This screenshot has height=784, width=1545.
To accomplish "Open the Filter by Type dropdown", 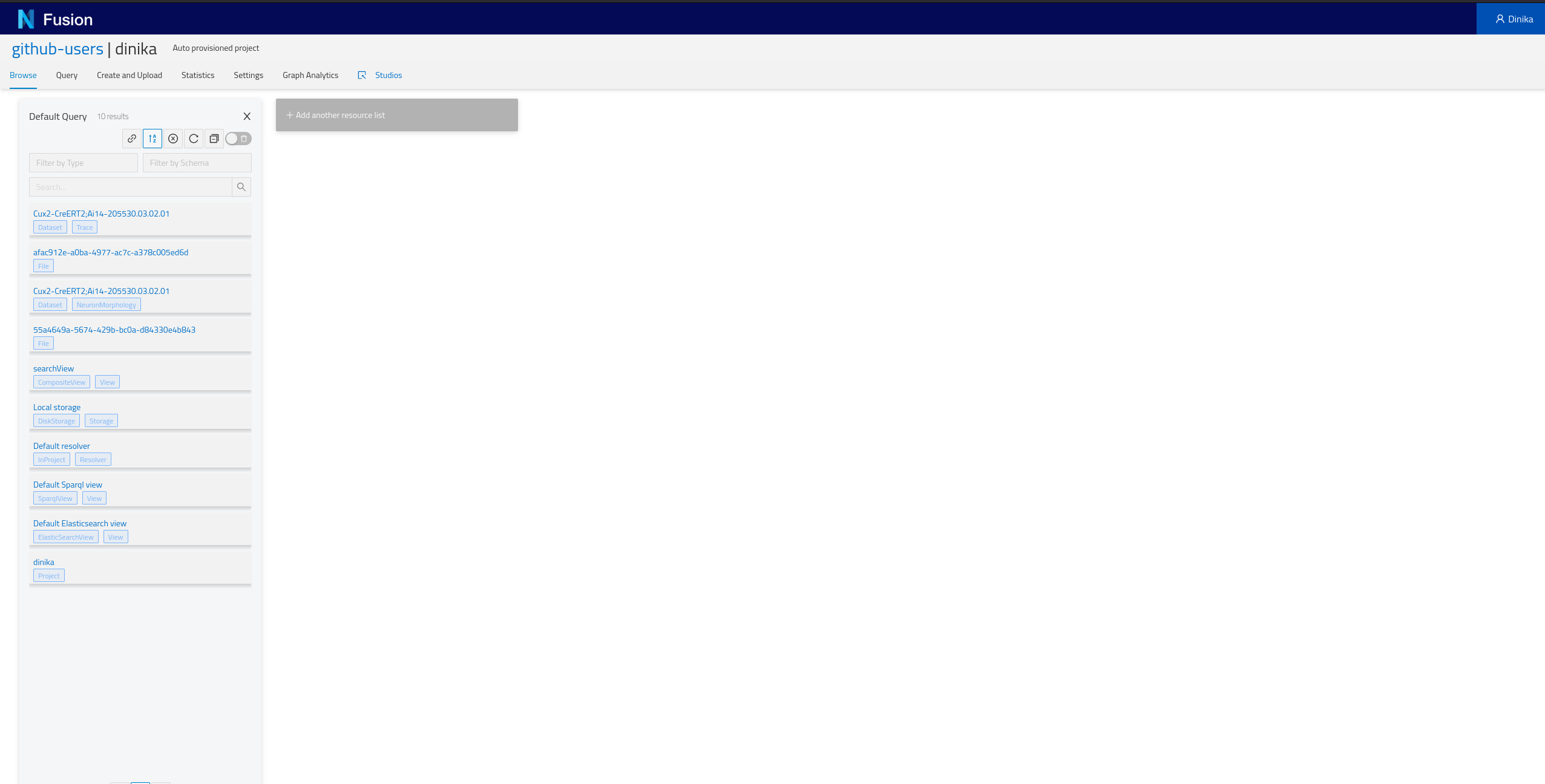I will [83, 162].
